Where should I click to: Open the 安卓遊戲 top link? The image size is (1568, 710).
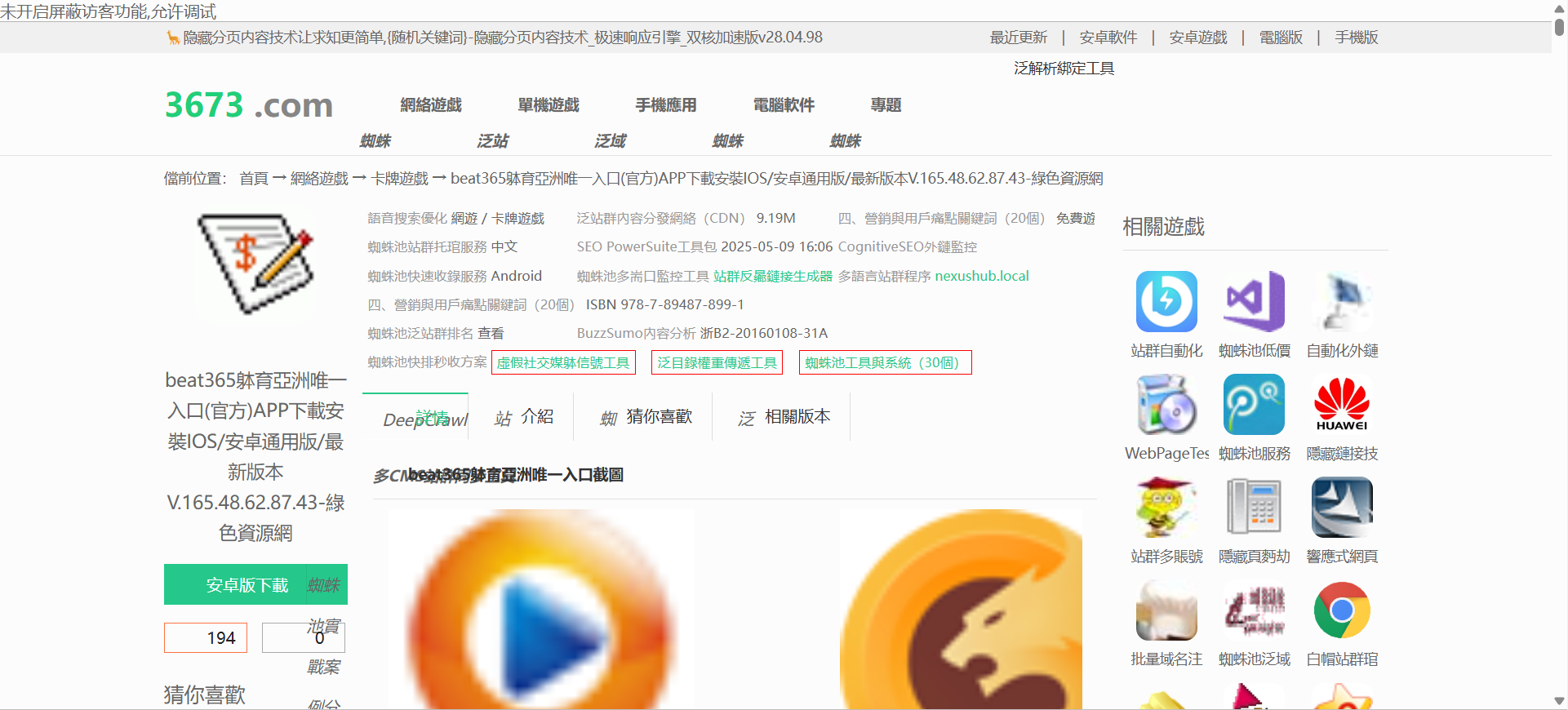pos(1197,38)
